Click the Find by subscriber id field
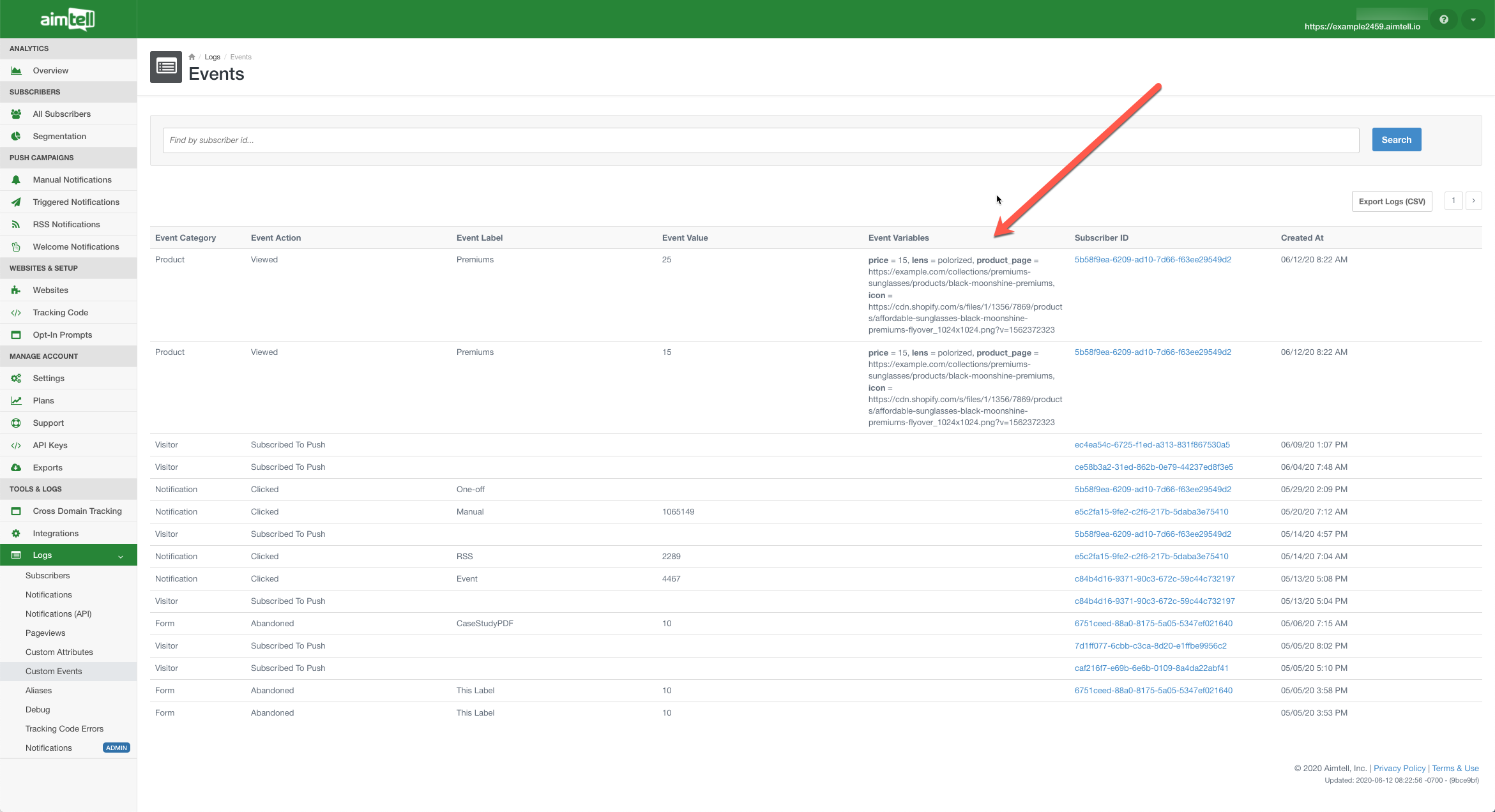1495x812 pixels. coord(760,140)
